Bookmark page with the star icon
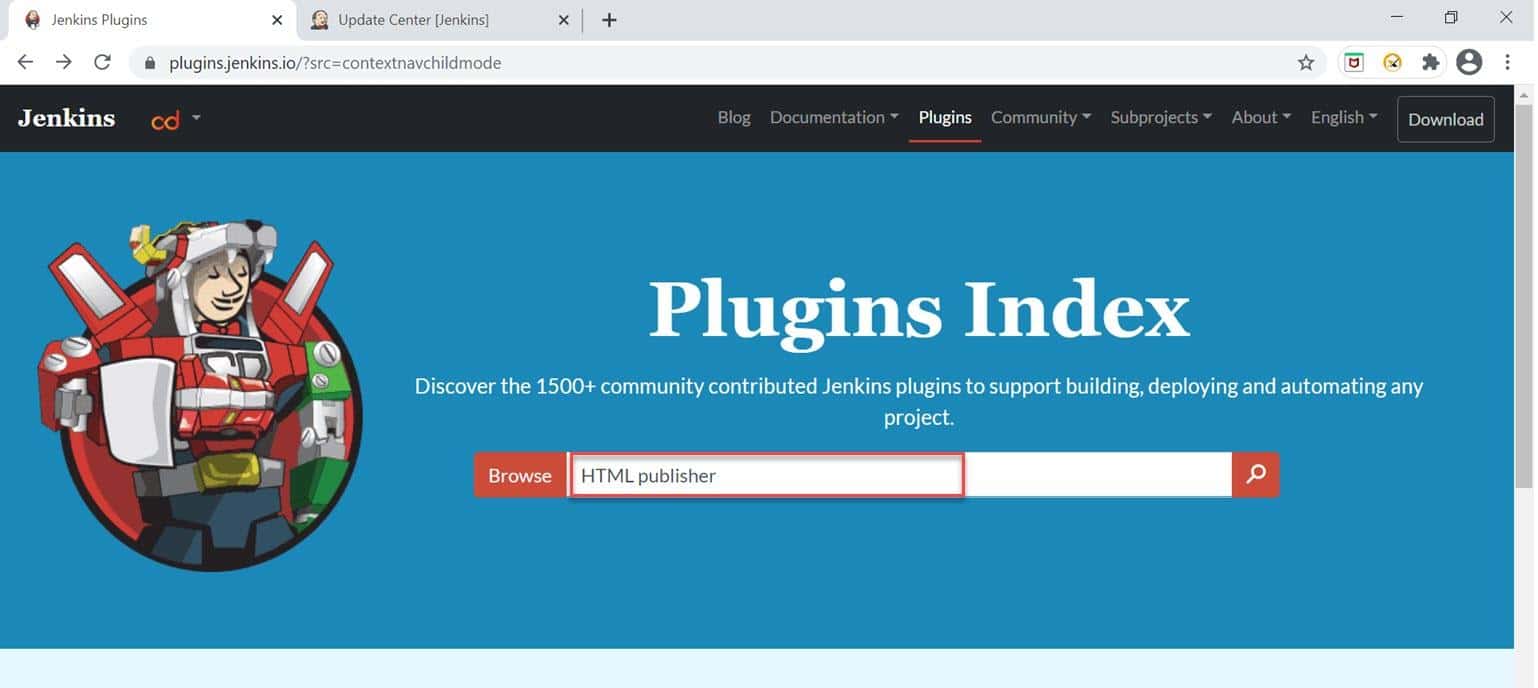The width and height of the screenshot is (1538, 688). pos(1306,62)
